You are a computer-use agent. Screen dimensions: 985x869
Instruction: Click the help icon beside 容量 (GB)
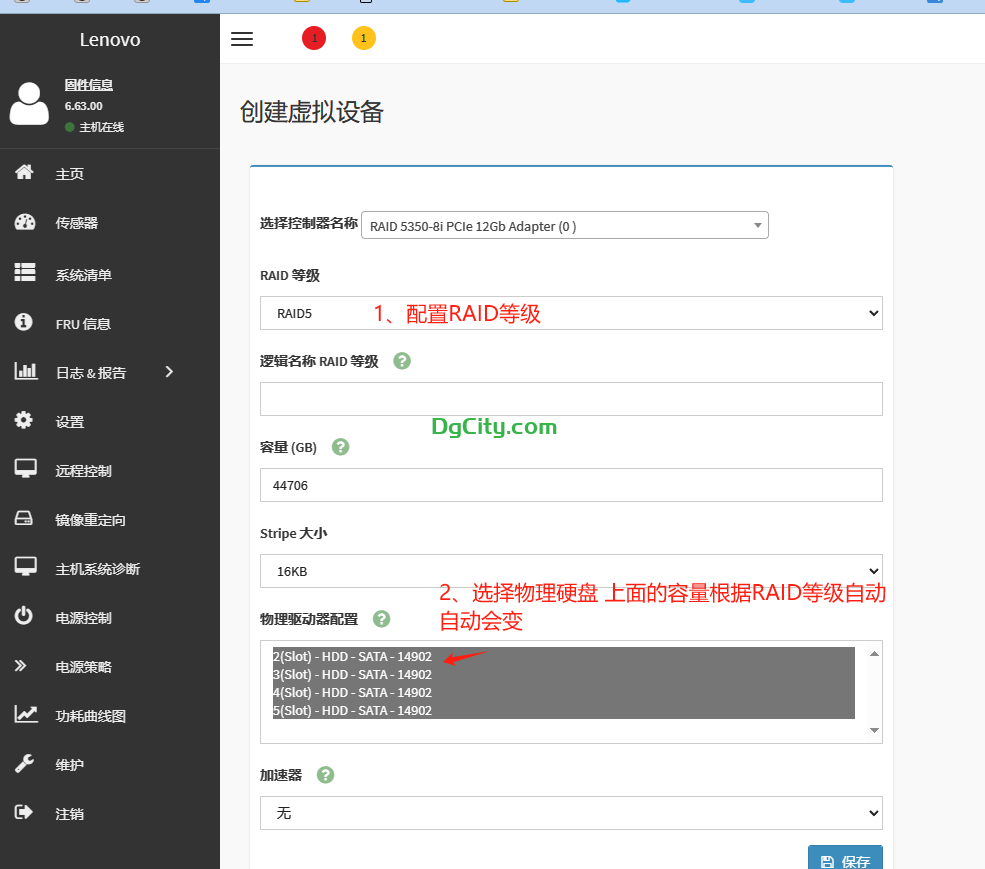click(x=340, y=447)
